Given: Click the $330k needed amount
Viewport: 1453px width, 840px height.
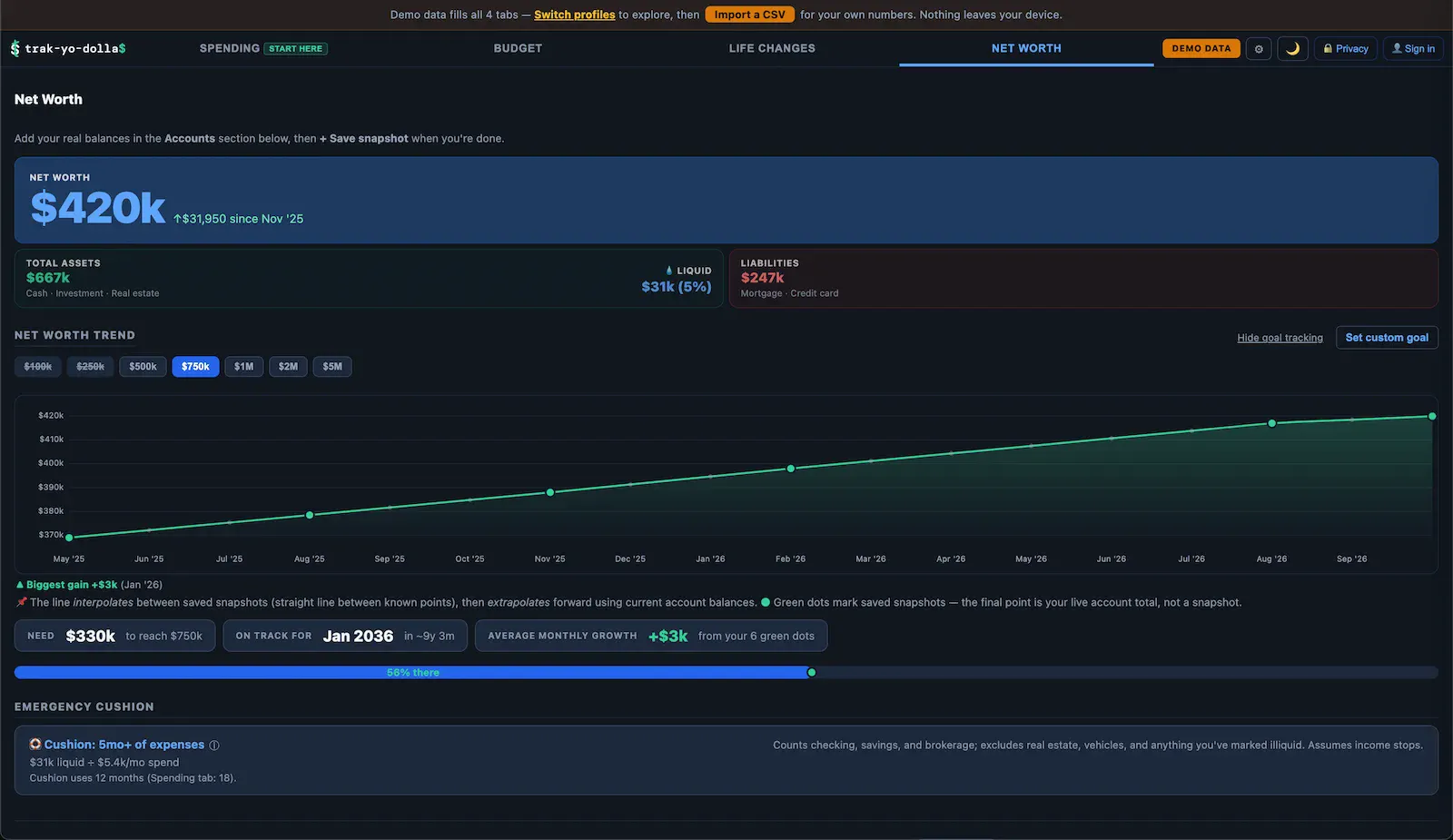Looking at the screenshot, I should pyautogui.click(x=91, y=637).
